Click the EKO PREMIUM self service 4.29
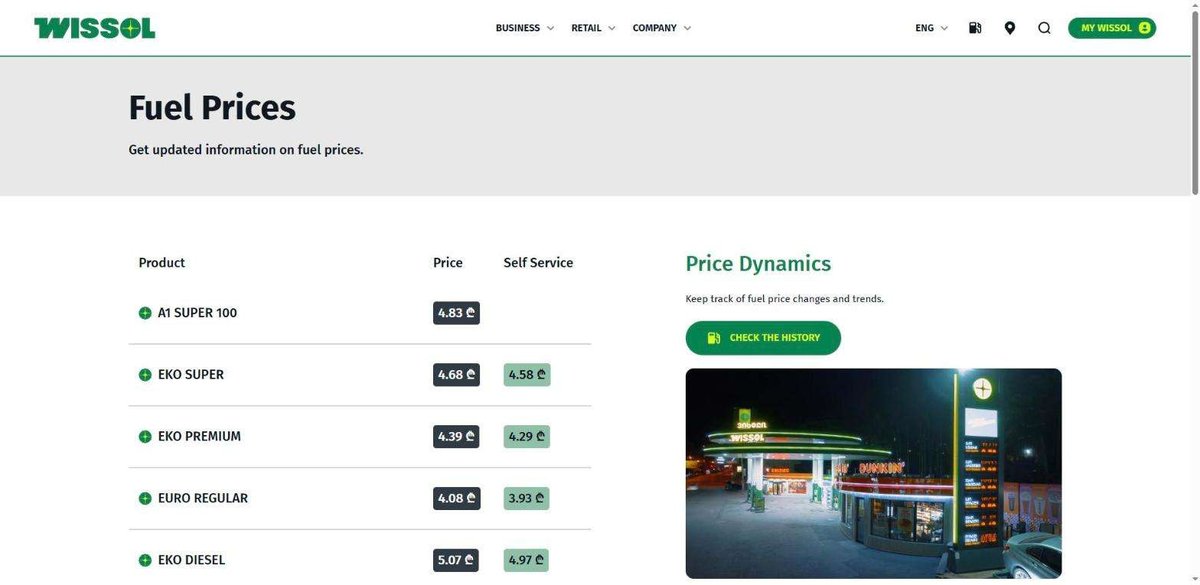The width and height of the screenshot is (1200, 585). point(527,437)
